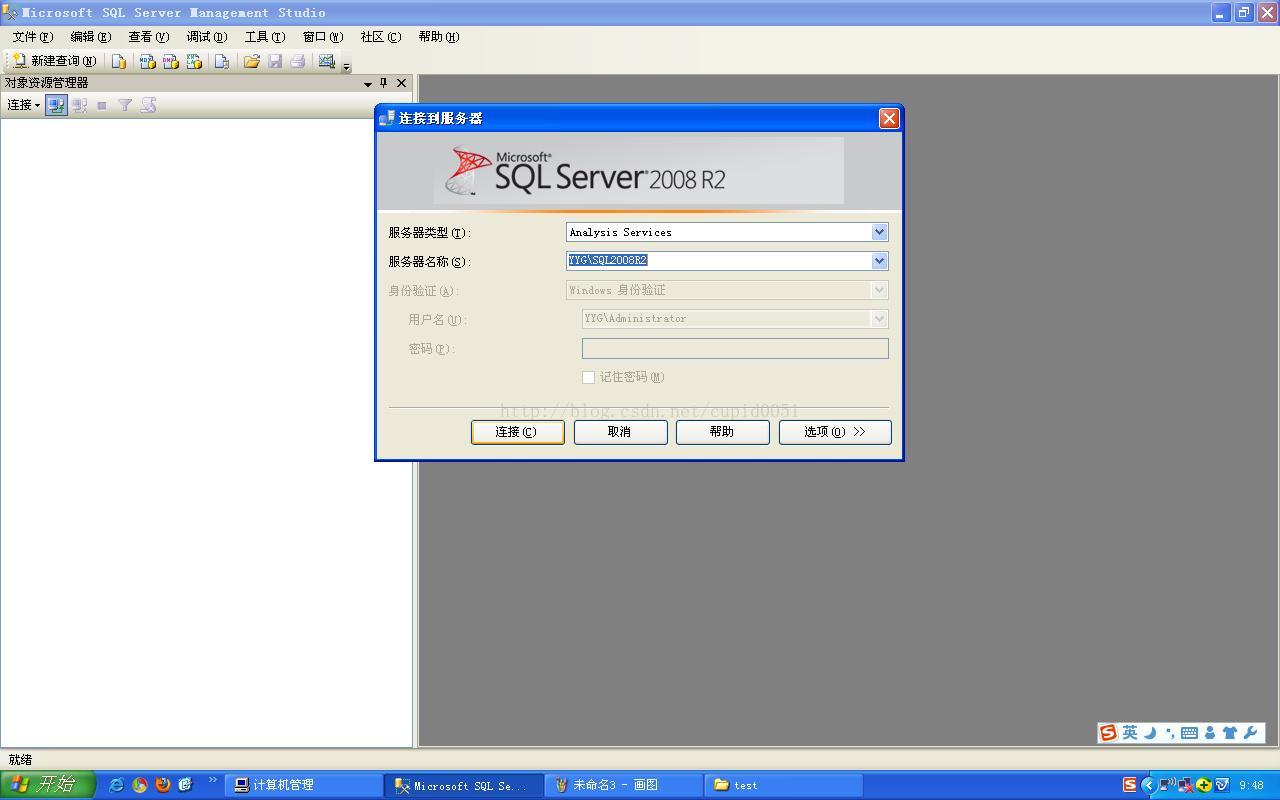The height and width of the screenshot is (800, 1280).
Task: Click the filter funnel icon in Object Explorer
Action: tap(125, 105)
